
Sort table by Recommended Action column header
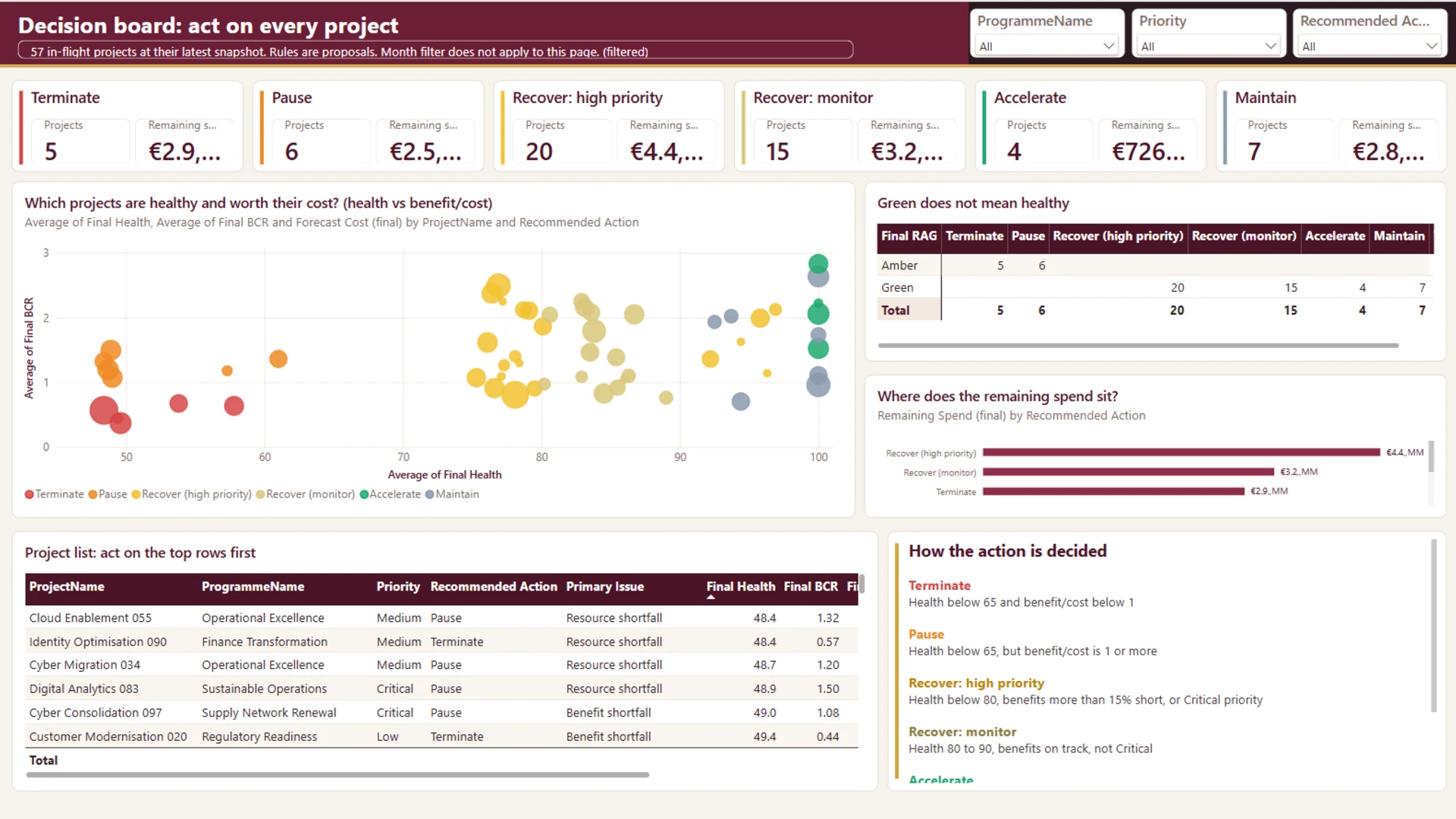click(494, 586)
